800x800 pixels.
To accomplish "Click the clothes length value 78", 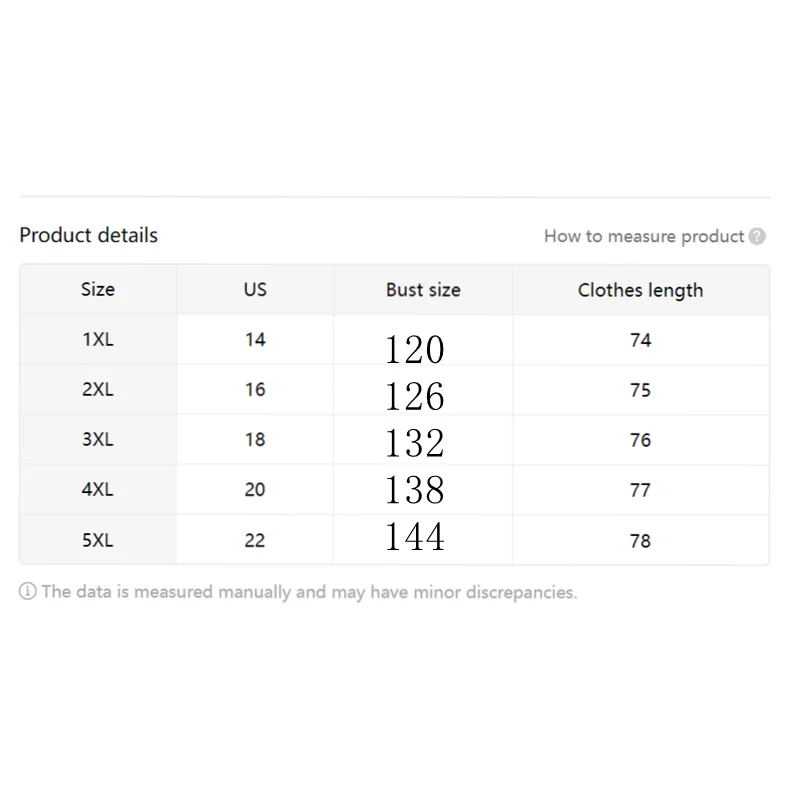I will pos(640,540).
